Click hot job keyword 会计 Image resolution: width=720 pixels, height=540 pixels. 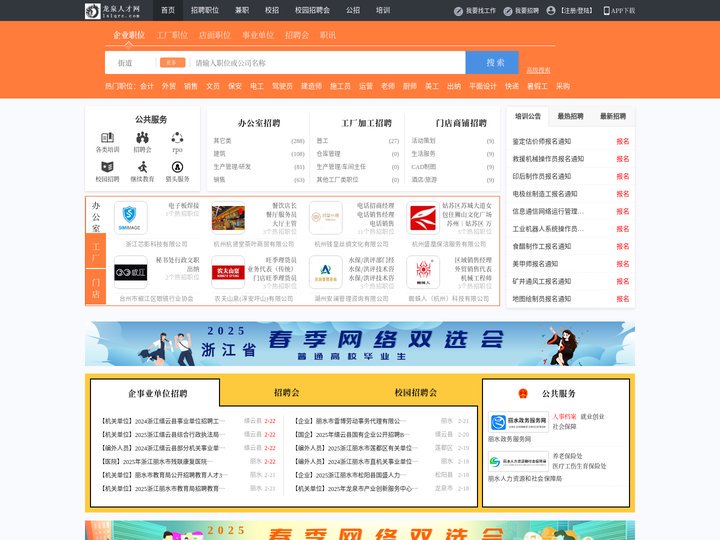click(x=147, y=86)
